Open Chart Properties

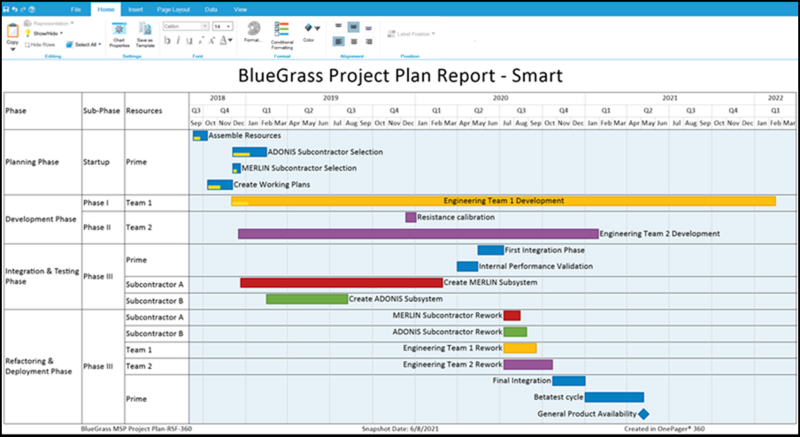click(119, 35)
